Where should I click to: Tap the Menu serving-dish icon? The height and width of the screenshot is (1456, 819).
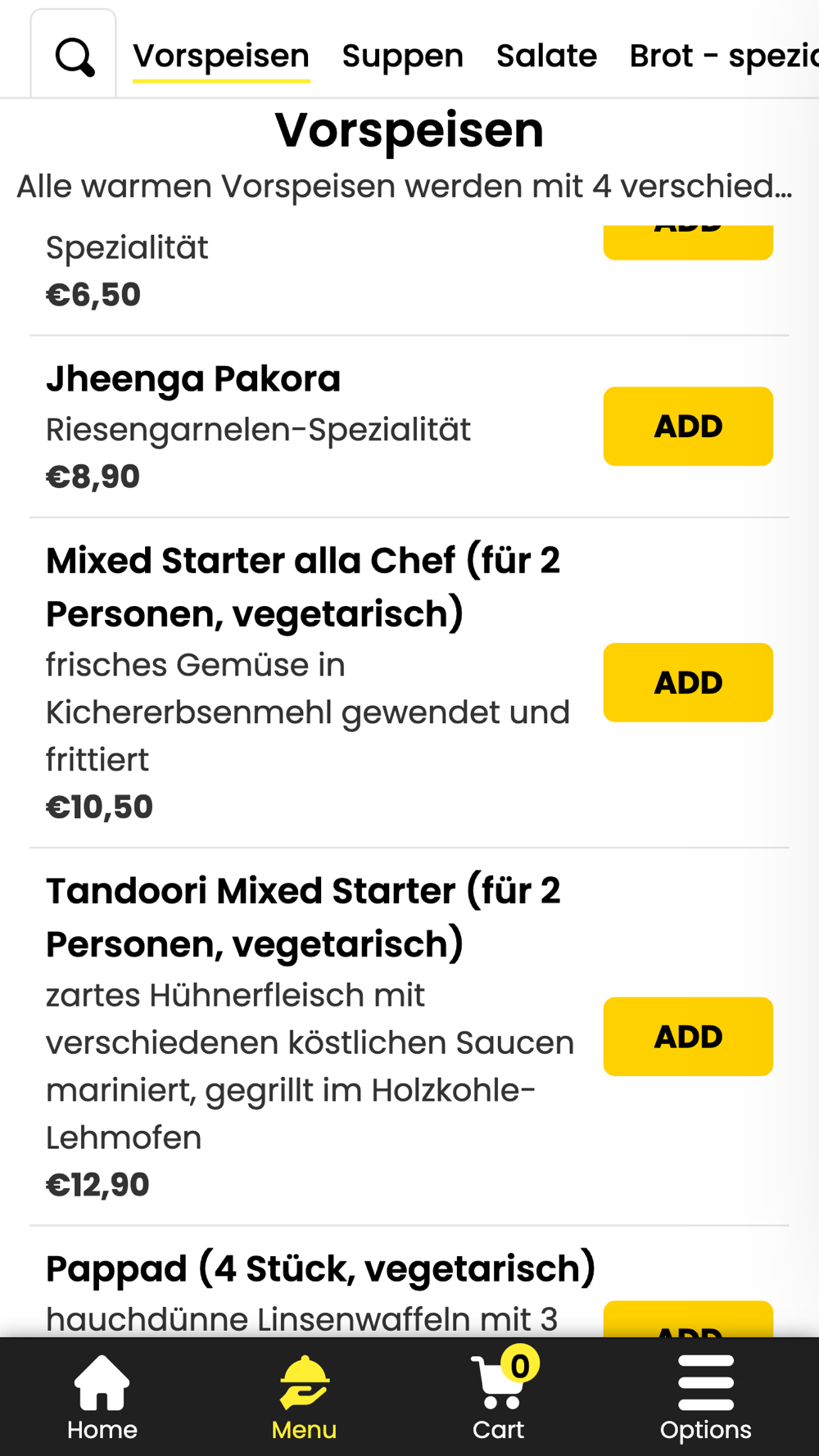click(304, 1382)
